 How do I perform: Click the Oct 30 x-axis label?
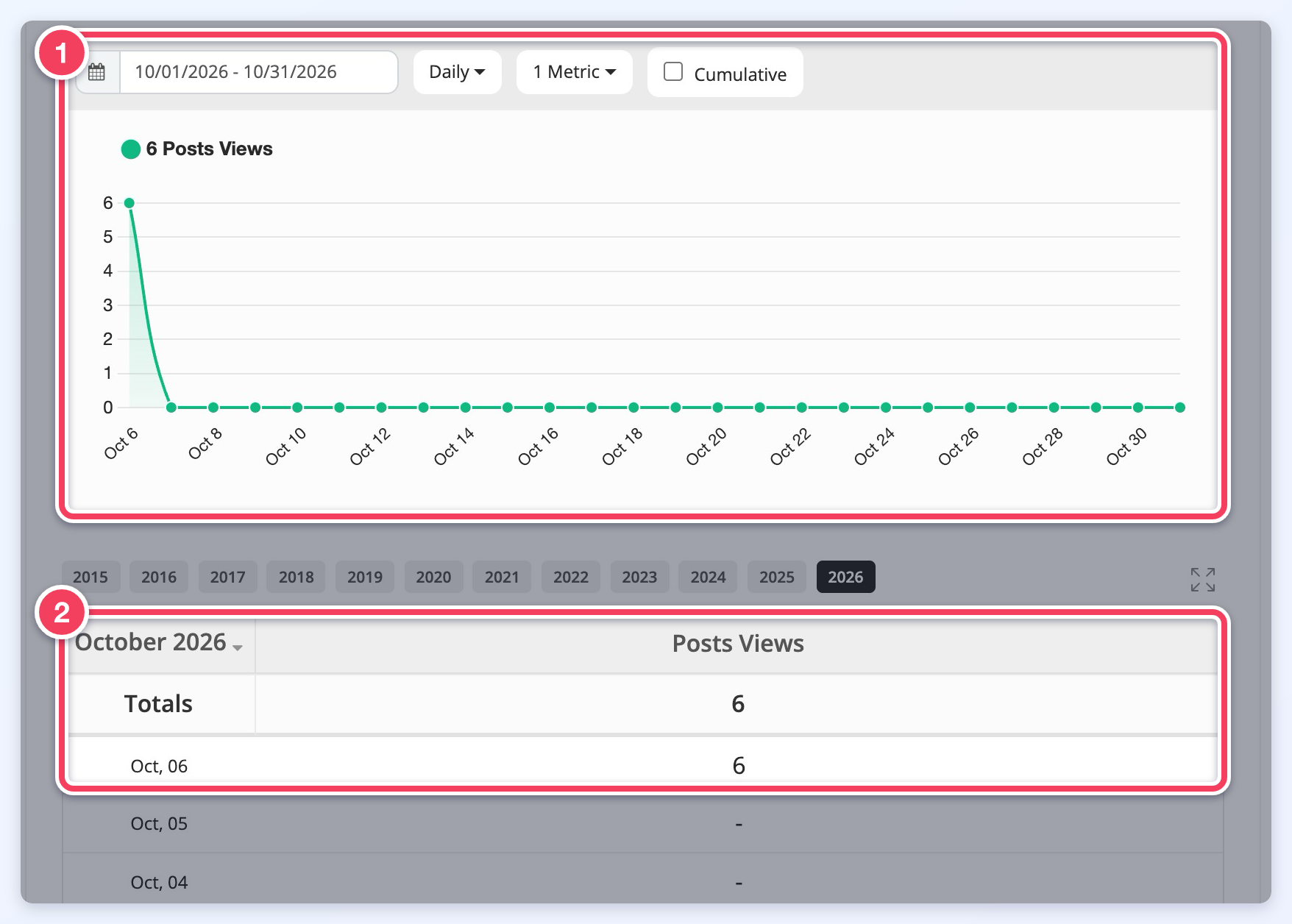pyautogui.click(x=1126, y=447)
